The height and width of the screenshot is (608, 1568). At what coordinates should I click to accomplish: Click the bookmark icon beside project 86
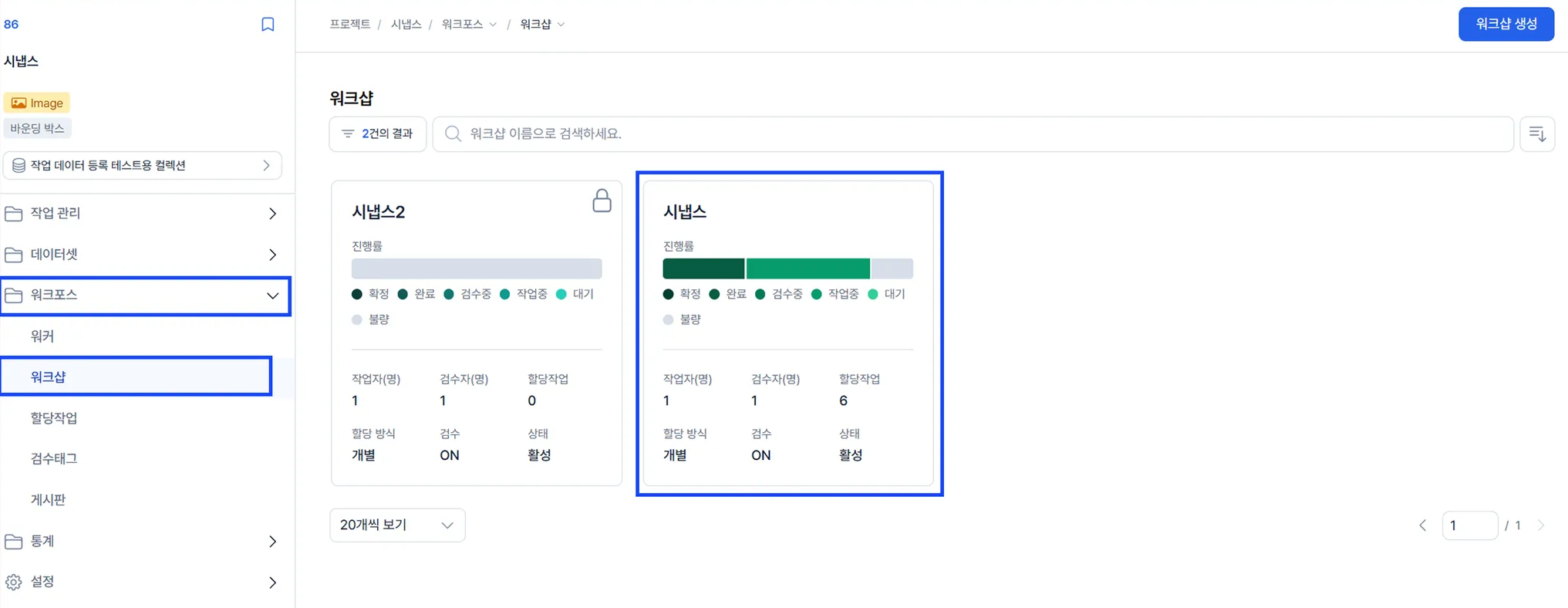268,25
